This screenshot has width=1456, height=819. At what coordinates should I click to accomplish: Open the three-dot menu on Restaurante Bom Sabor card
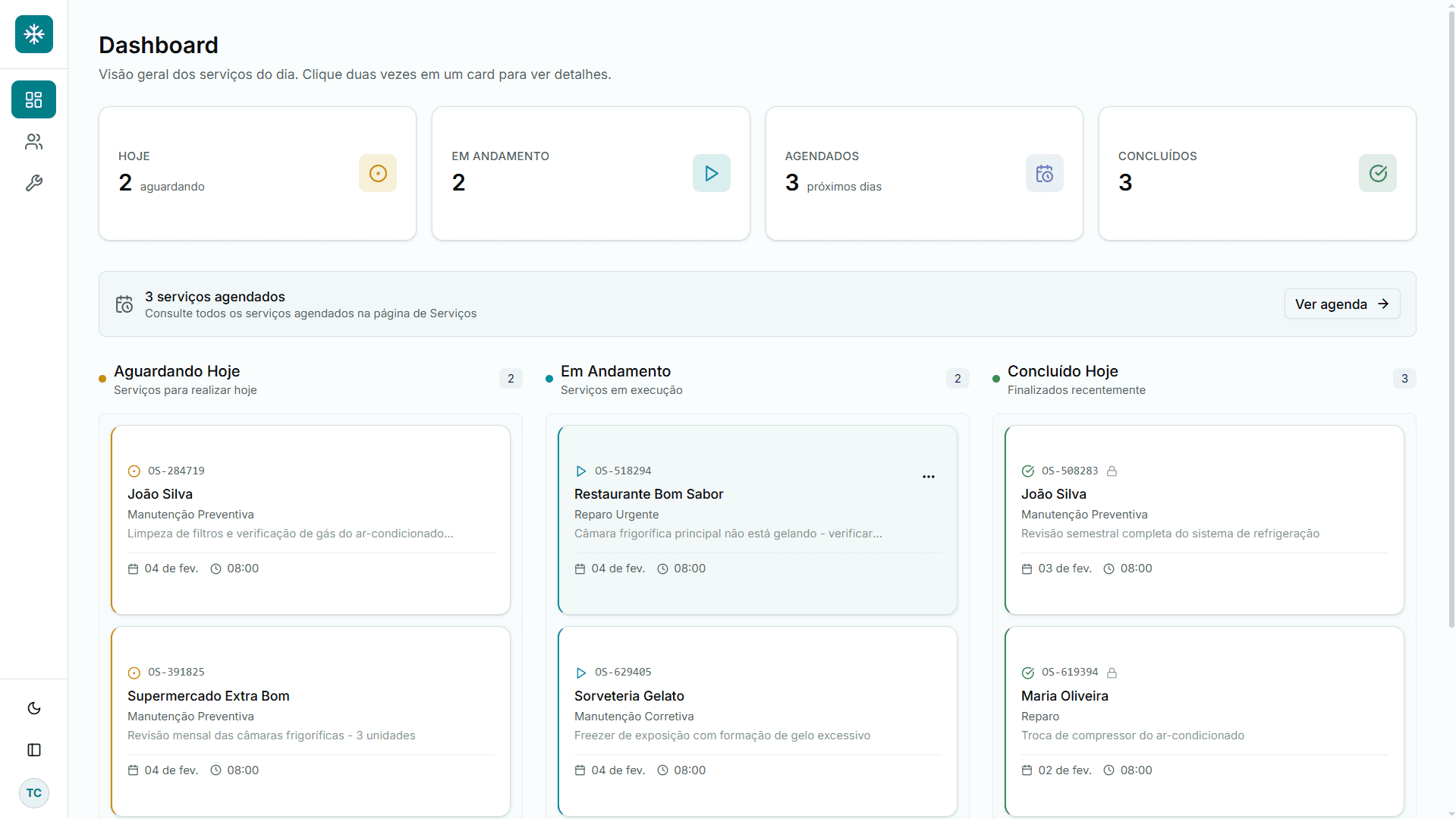pos(929,477)
